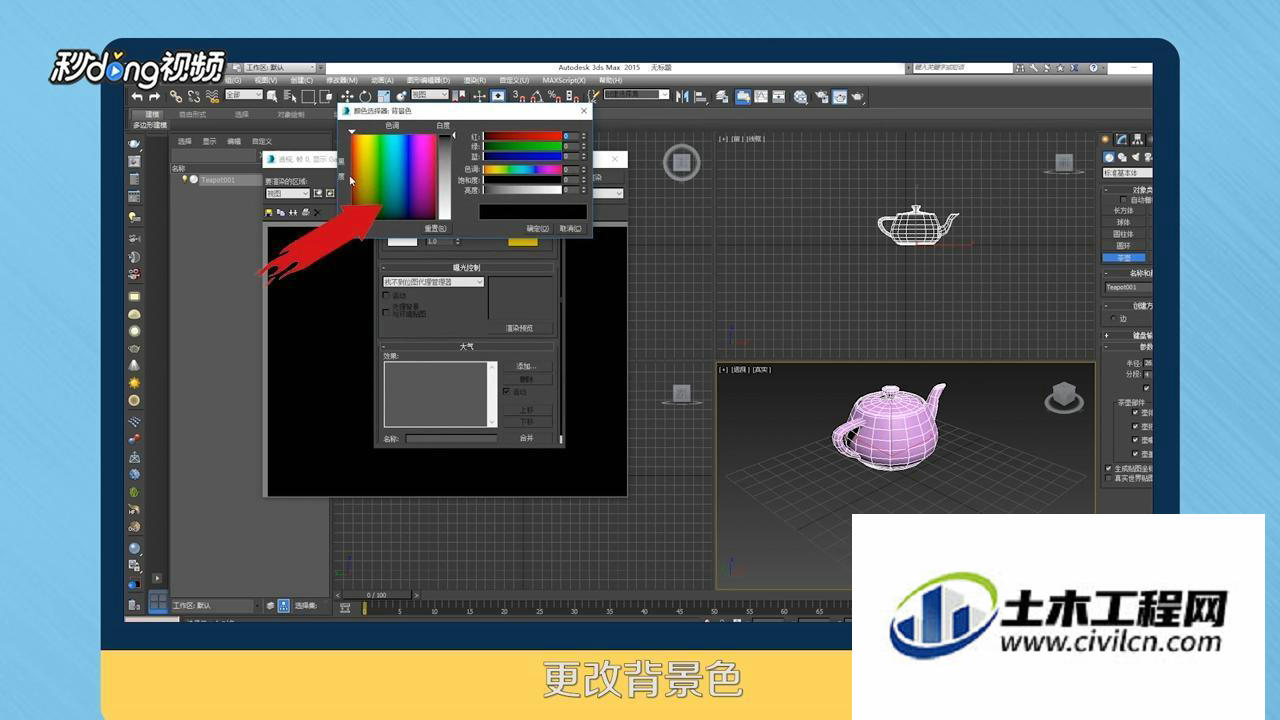Open Area to Render dropdown

pyautogui.click(x=288, y=193)
